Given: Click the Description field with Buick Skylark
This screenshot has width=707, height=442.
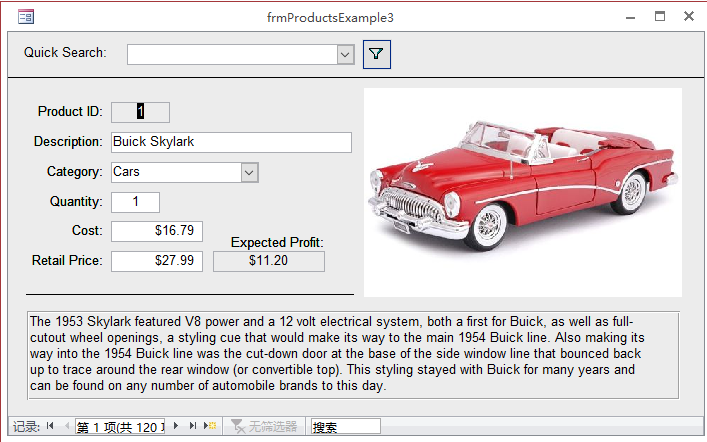Looking at the screenshot, I should tap(231, 142).
